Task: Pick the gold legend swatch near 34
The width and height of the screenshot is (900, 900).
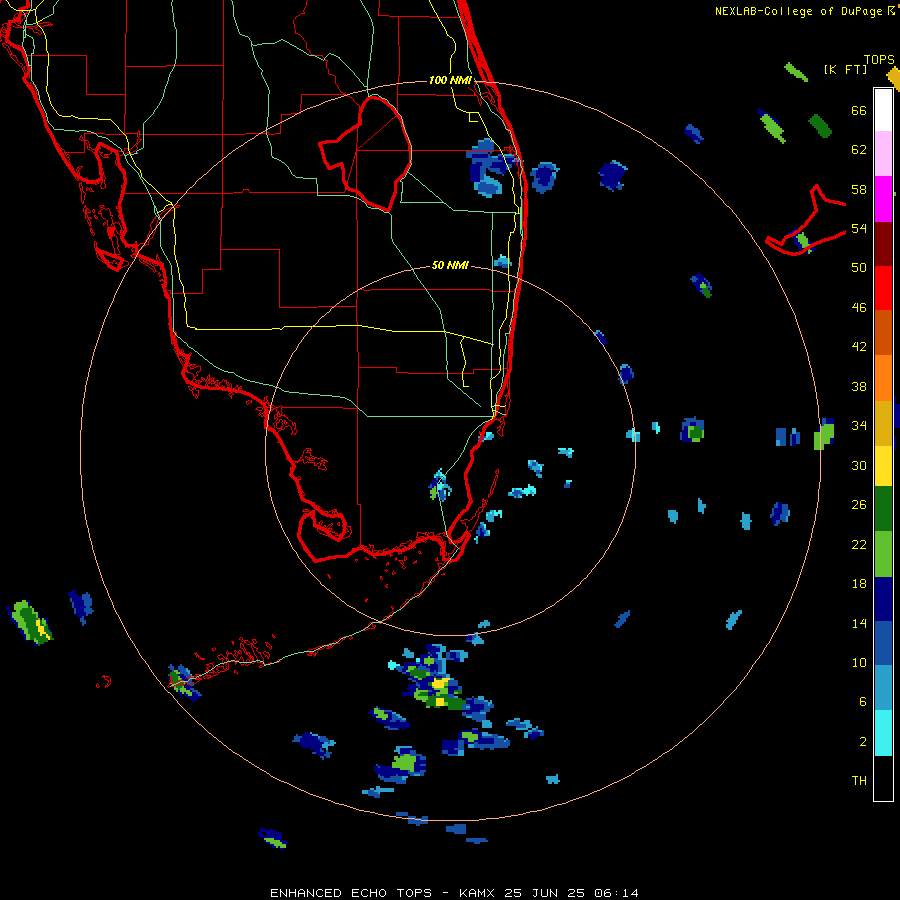Action: pyautogui.click(x=883, y=423)
